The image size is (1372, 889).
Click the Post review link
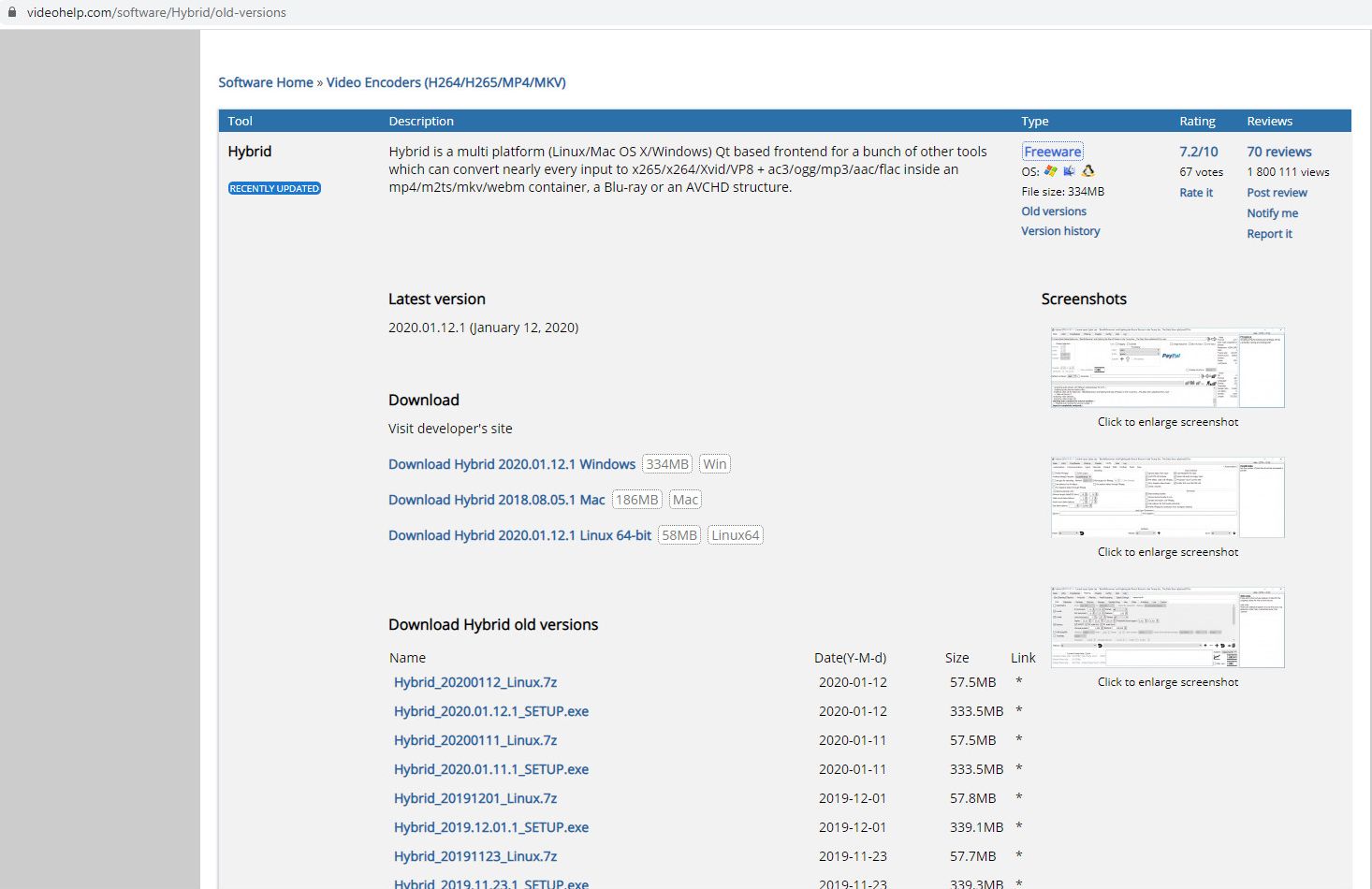click(x=1277, y=193)
